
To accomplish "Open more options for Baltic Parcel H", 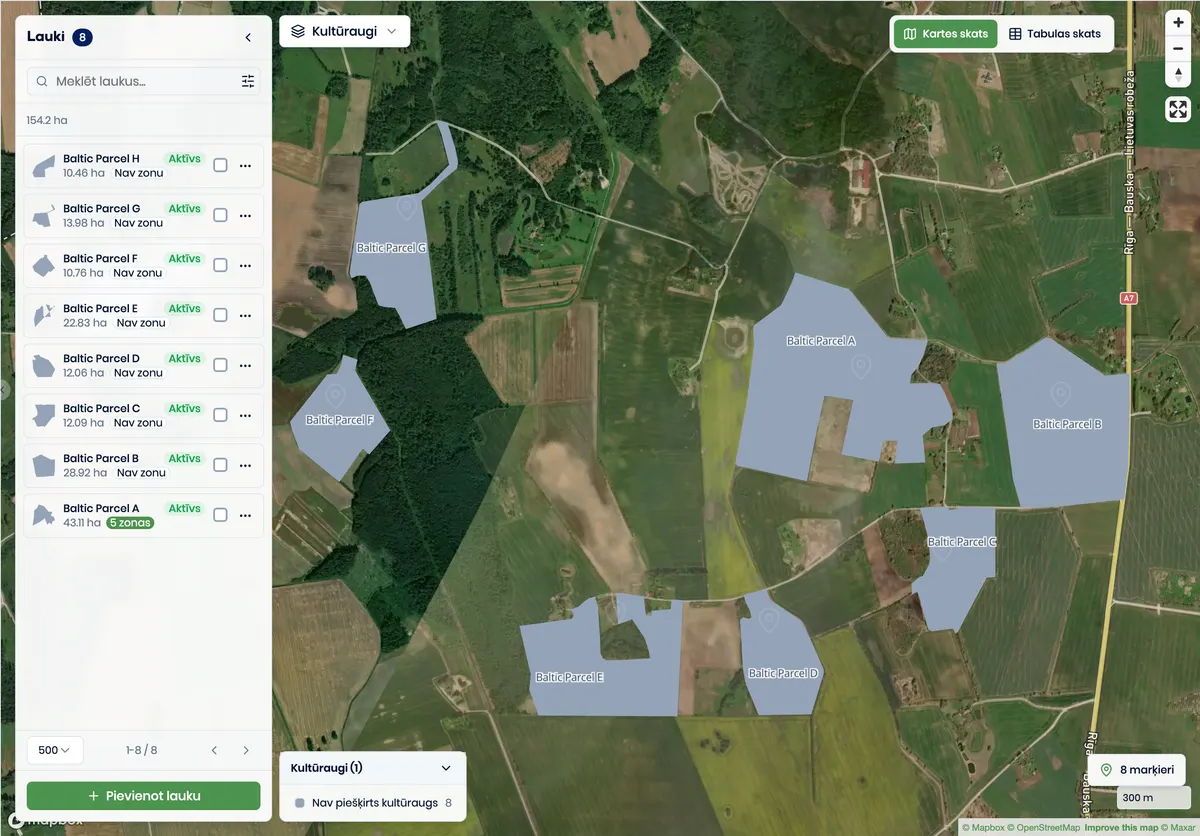I will click(245, 166).
